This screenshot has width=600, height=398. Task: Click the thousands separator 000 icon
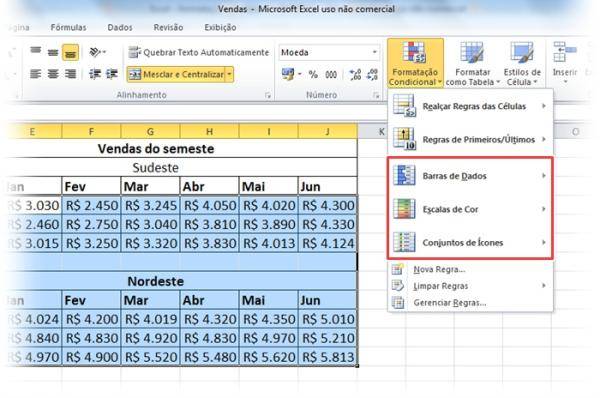tap(331, 74)
